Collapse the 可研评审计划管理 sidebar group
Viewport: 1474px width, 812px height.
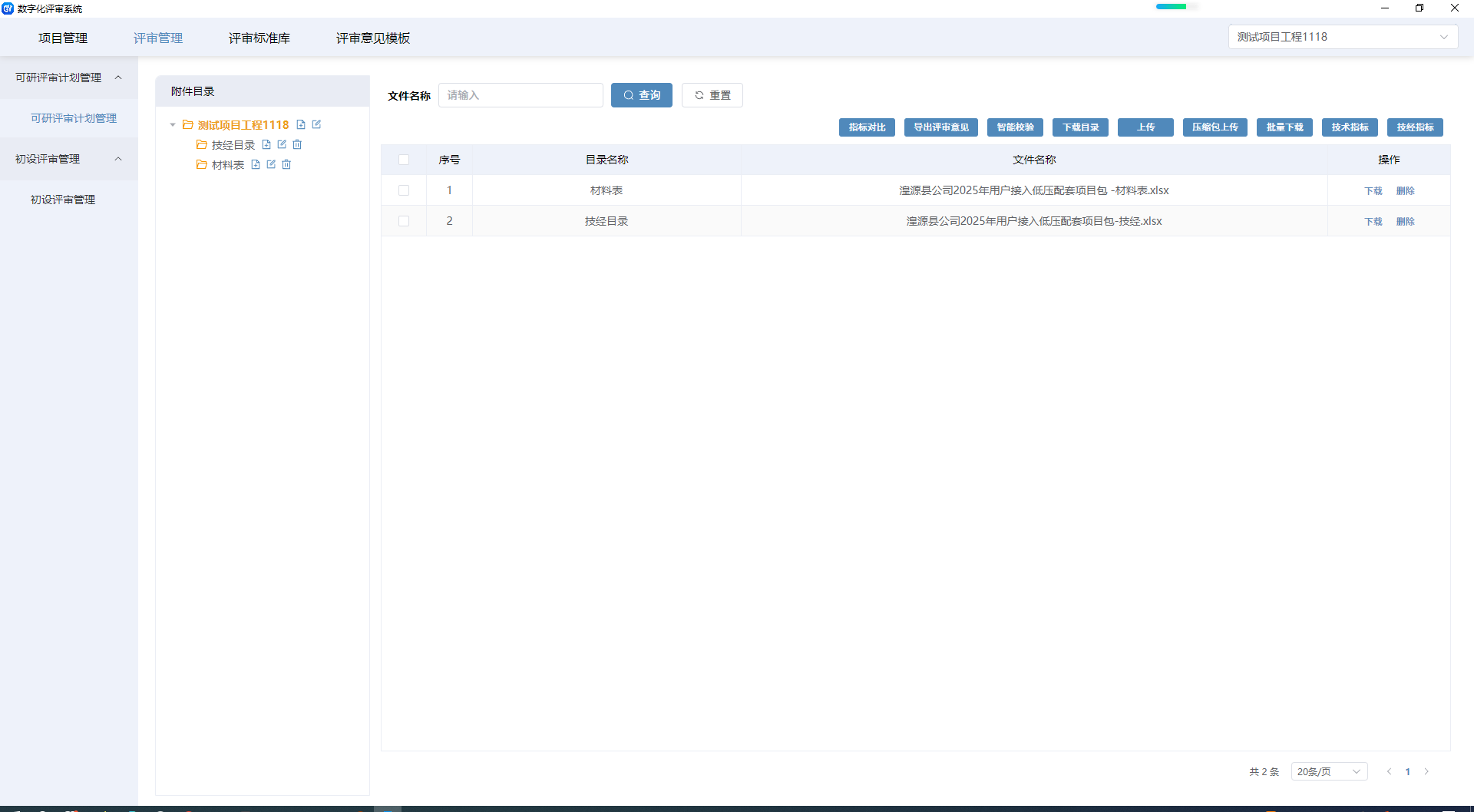point(118,78)
